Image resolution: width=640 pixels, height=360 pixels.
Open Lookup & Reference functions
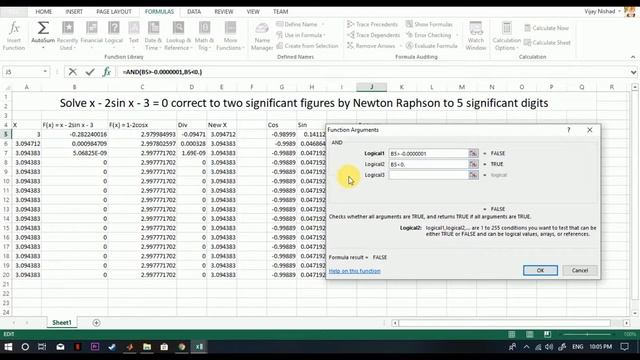point(178,36)
